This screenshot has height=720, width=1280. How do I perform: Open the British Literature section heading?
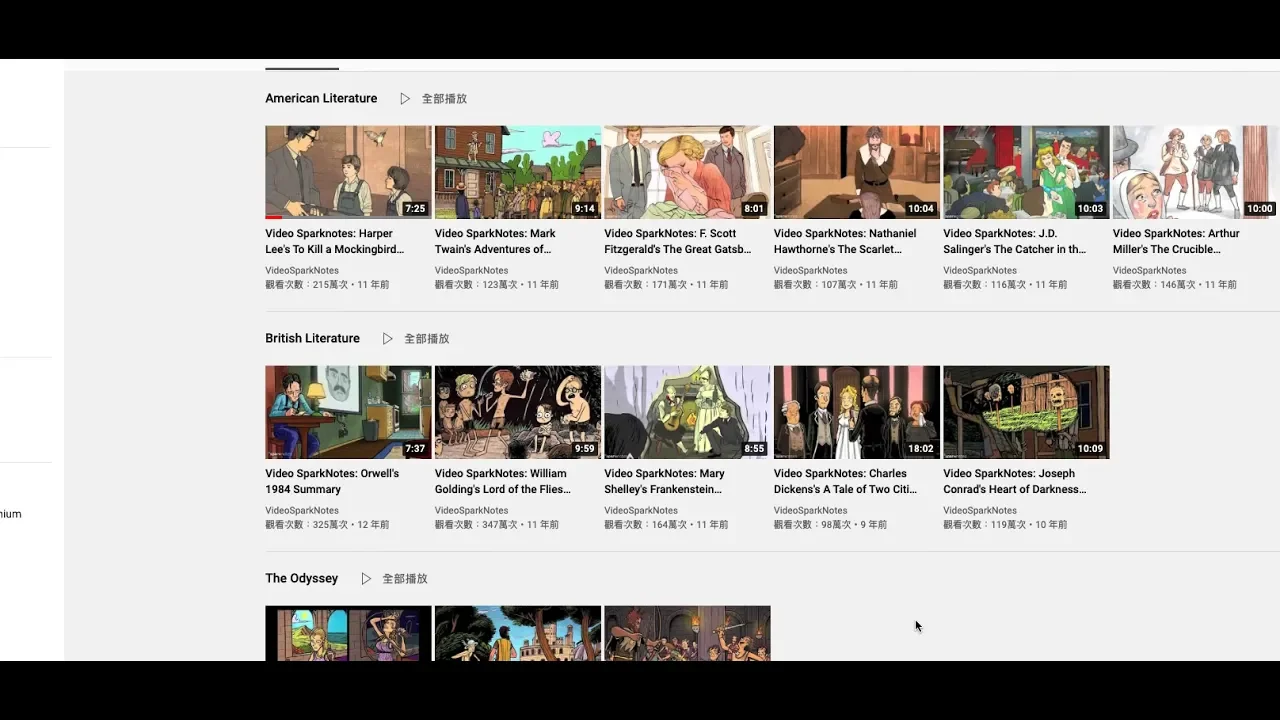point(312,339)
